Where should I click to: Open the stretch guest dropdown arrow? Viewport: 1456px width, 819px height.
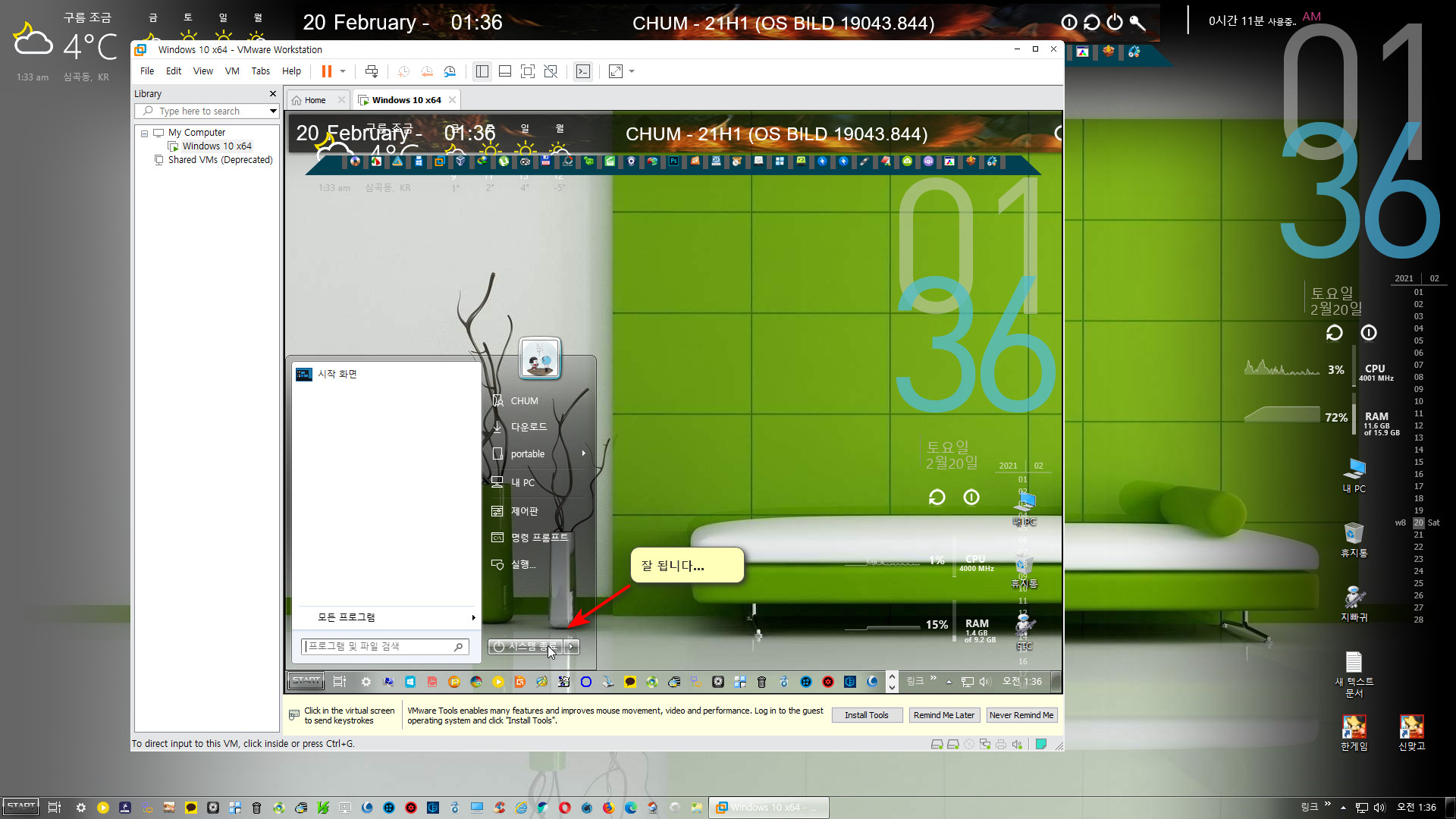pos(632,71)
